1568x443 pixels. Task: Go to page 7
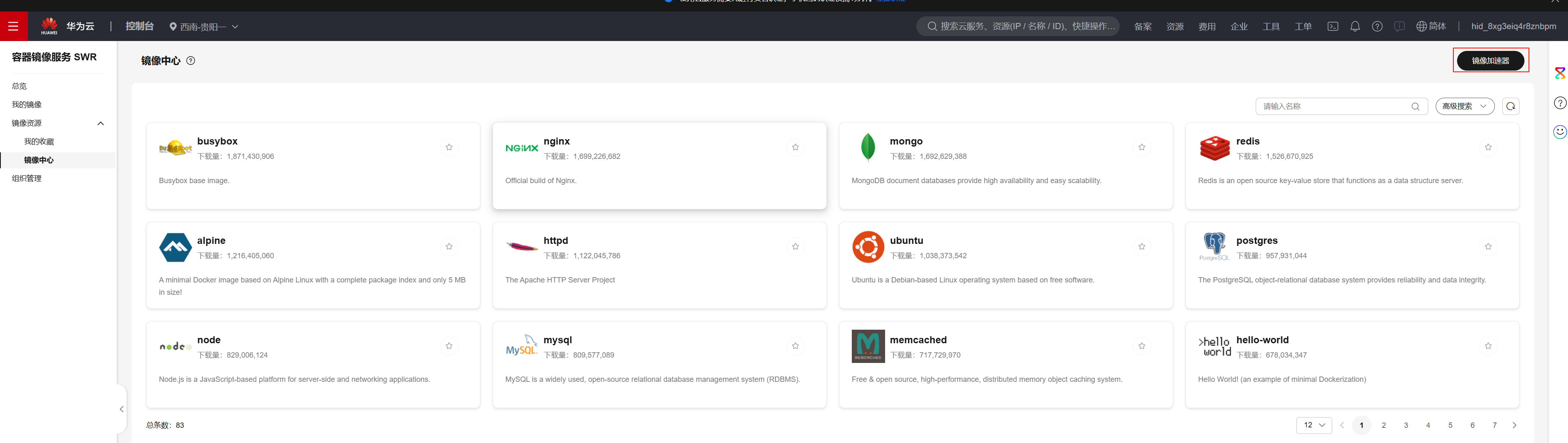(1494, 425)
